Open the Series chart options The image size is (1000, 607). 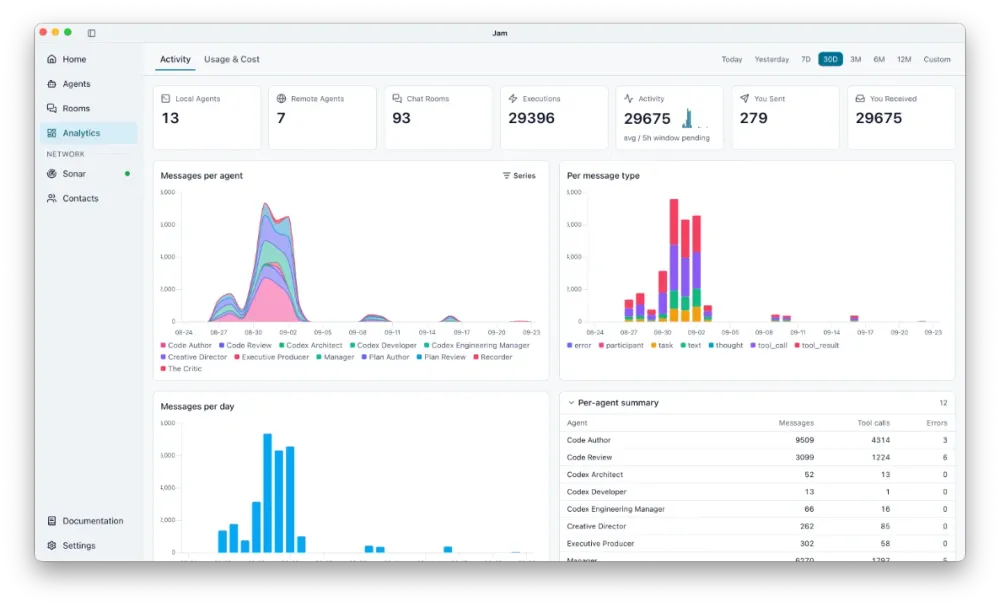(519, 176)
